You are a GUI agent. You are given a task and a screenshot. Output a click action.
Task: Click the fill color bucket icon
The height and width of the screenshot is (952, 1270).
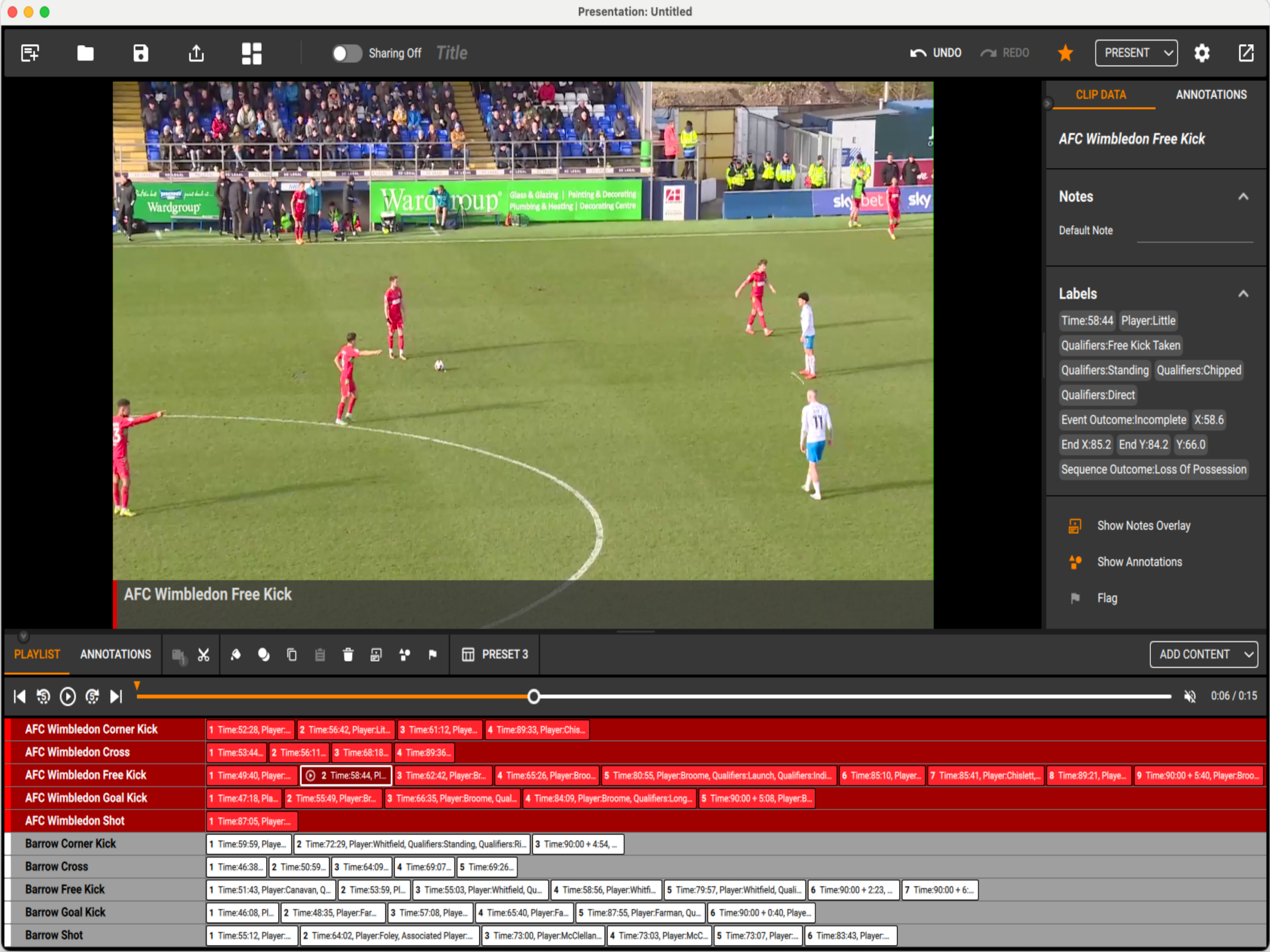click(235, 654)
